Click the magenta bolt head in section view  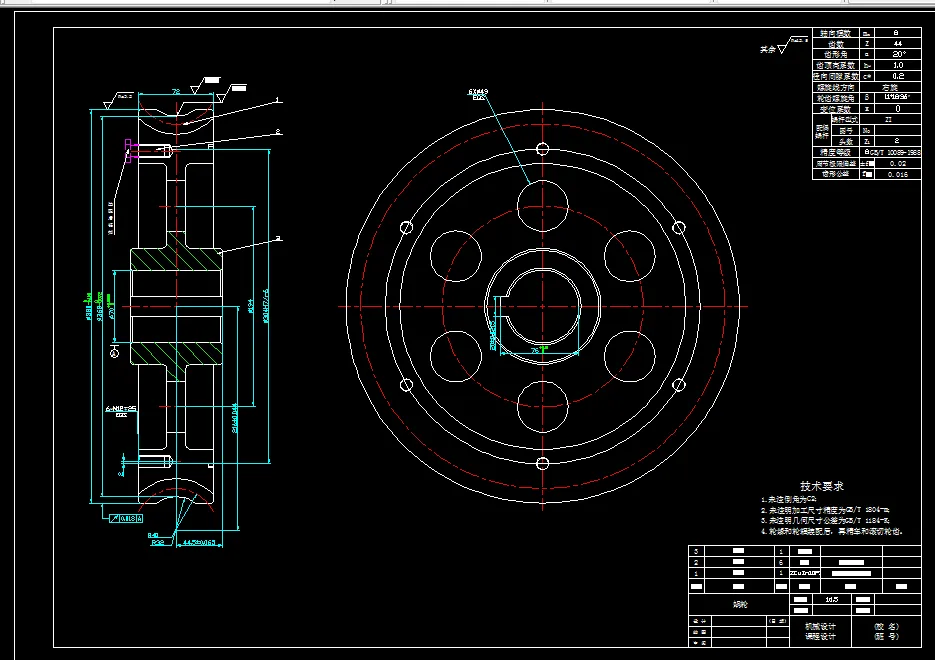[128, 151]
